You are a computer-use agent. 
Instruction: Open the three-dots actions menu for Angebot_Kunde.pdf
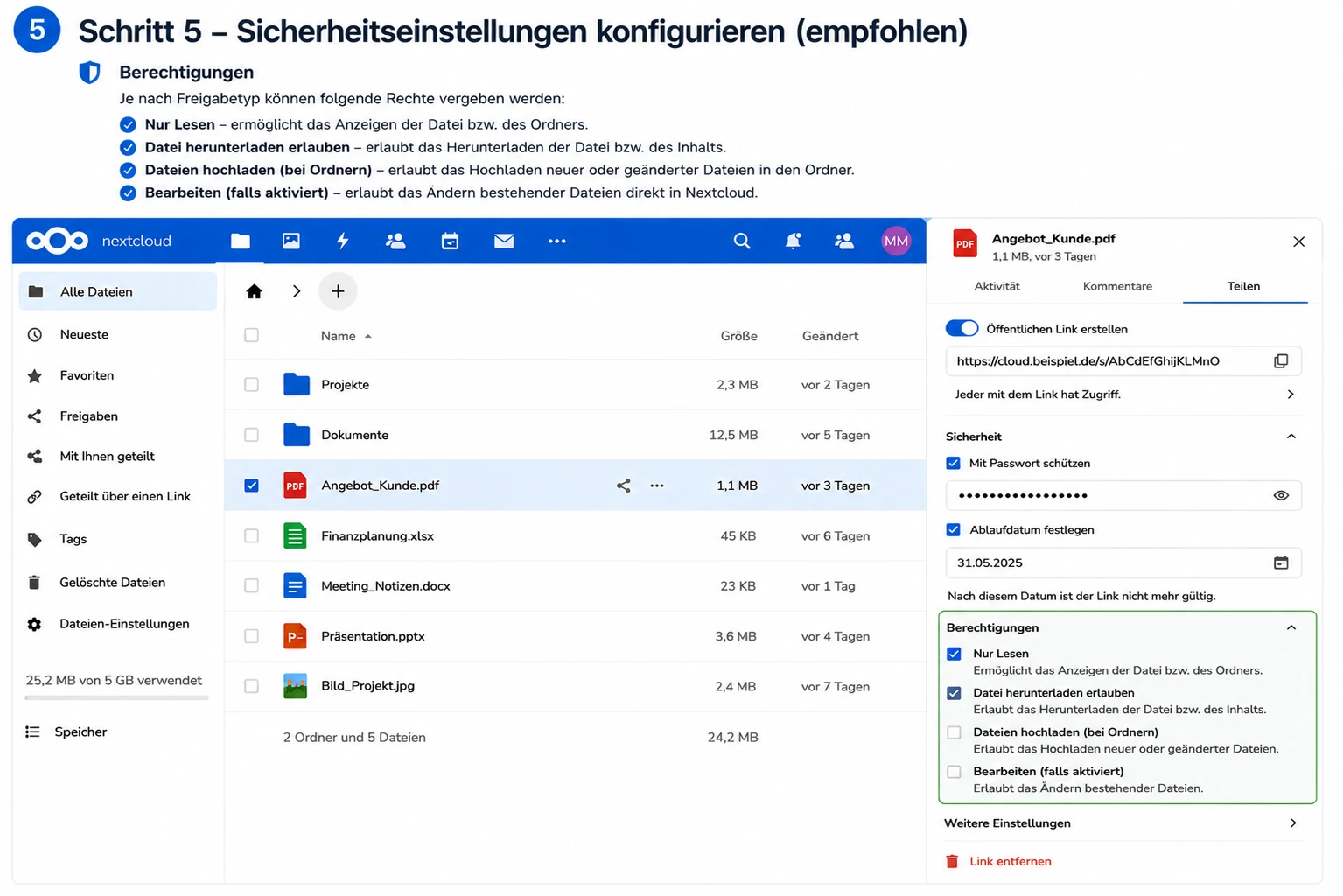point(657,486)
